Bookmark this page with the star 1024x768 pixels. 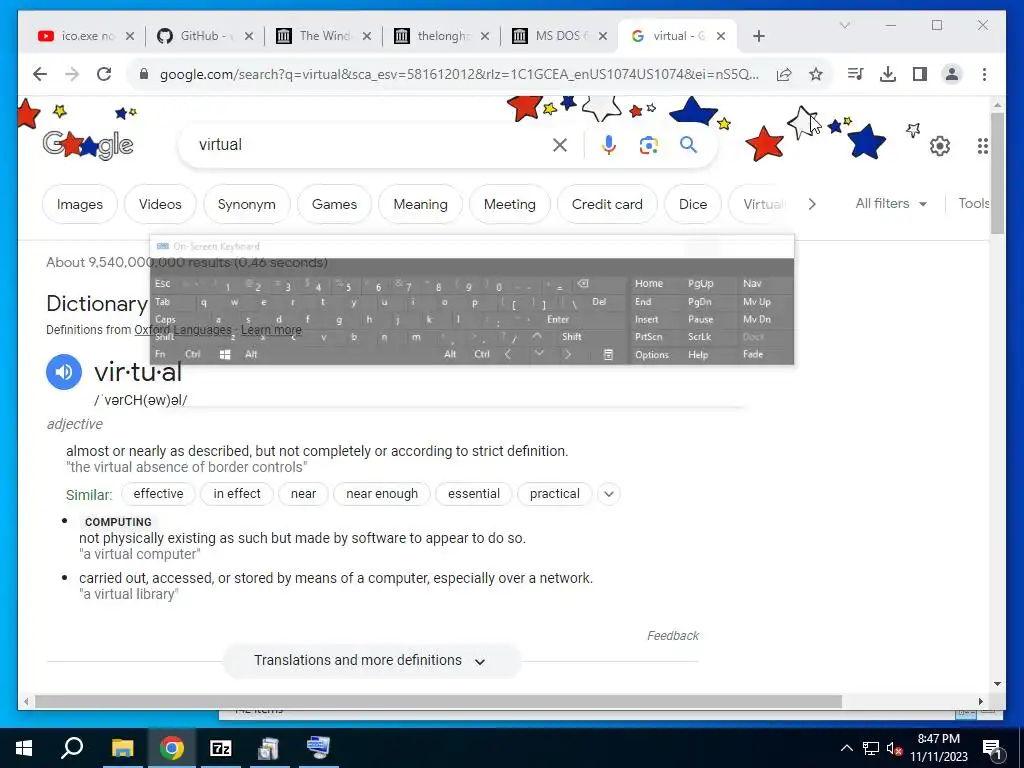(816, 74)
